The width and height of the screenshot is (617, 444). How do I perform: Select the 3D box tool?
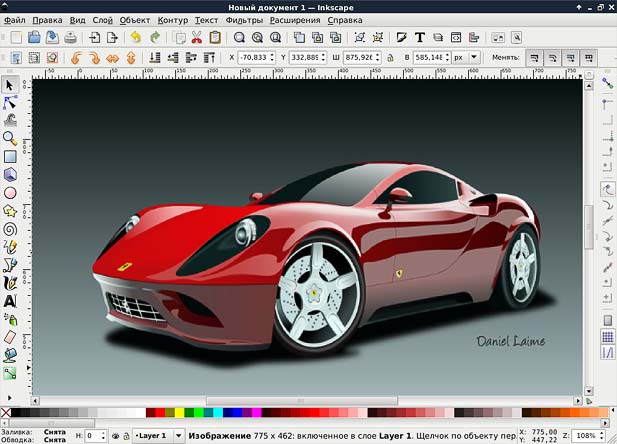tap(10, 174)
